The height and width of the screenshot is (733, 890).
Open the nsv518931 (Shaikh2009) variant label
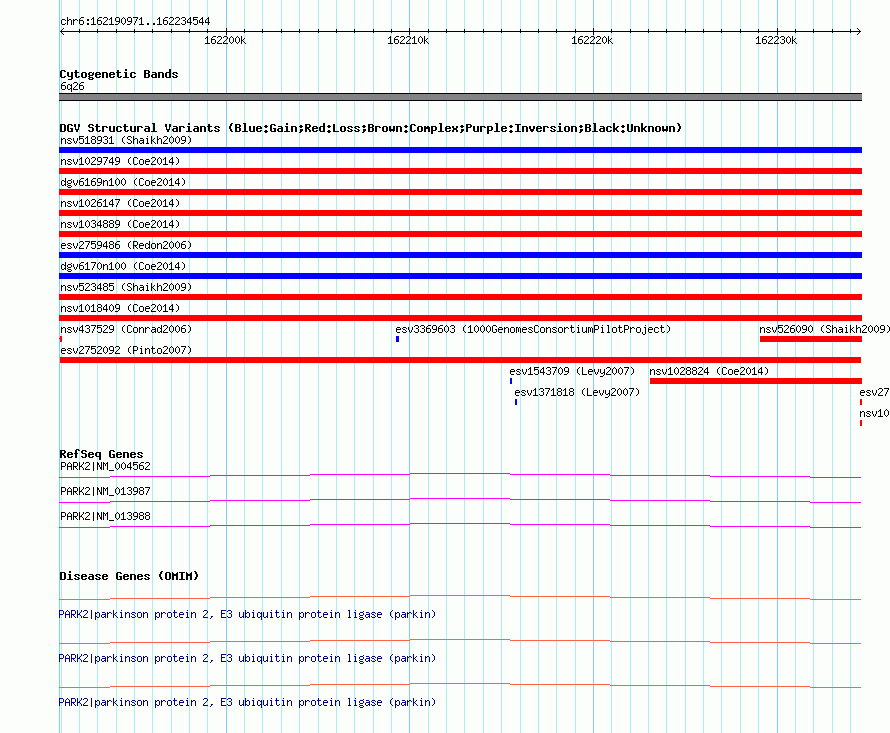click(126, 140)
